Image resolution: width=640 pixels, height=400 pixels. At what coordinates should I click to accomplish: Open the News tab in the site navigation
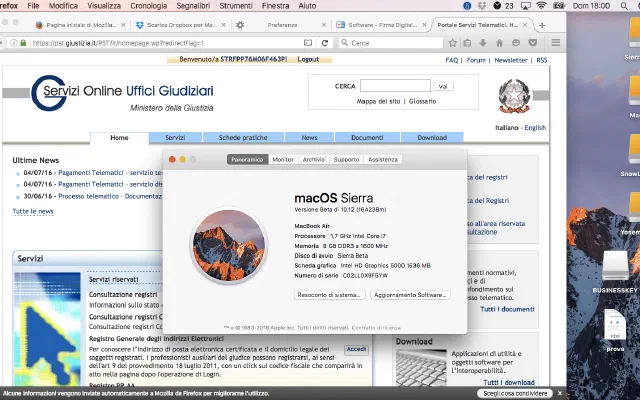309,138
